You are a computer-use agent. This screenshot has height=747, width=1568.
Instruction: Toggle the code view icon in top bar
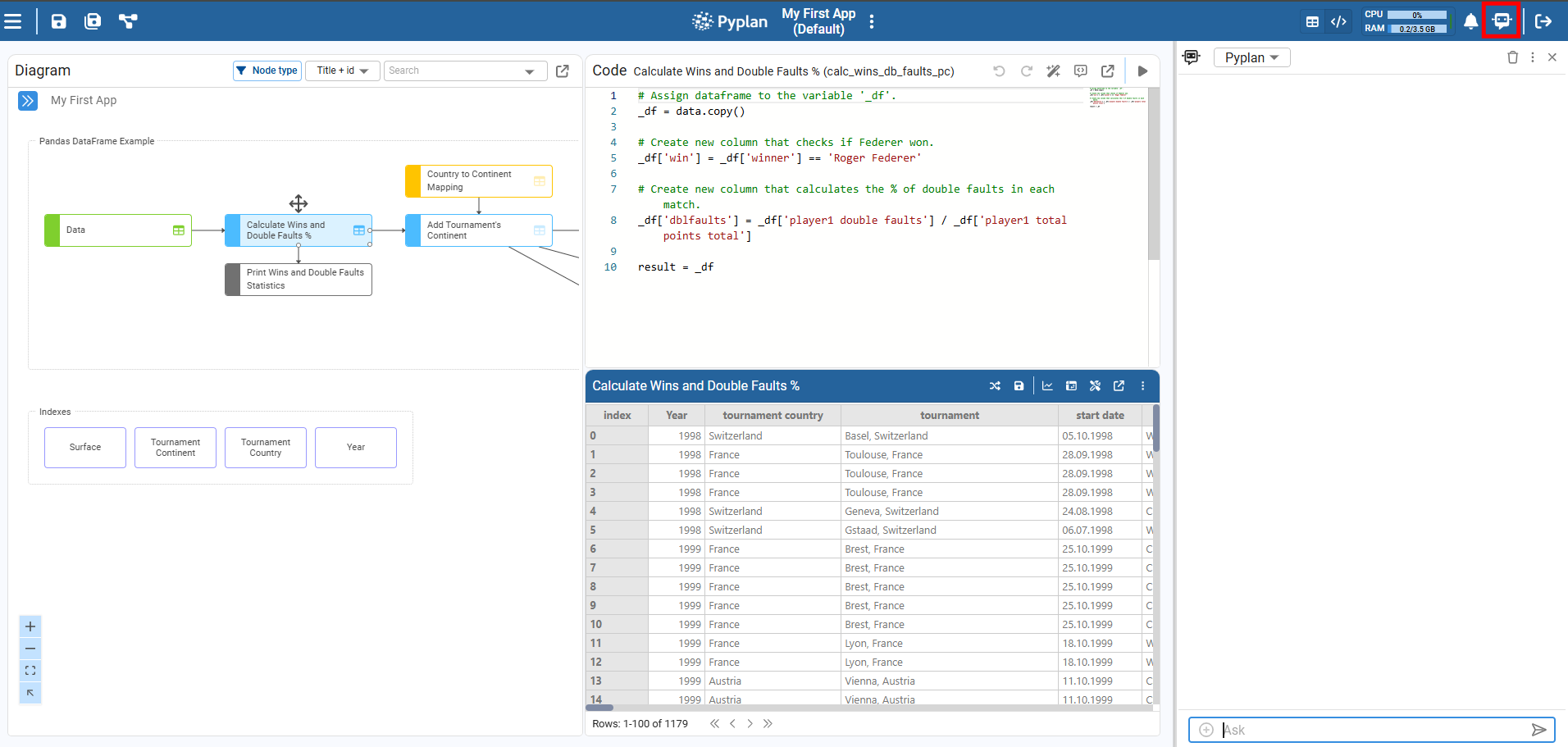pyautogui.click(x=1338, y=21)
